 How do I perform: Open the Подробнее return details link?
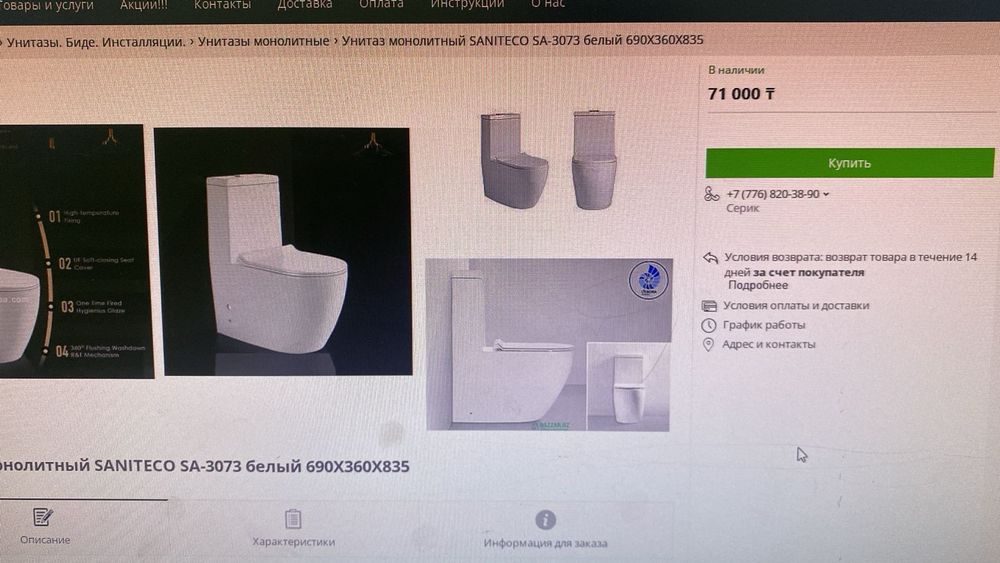point(758,286)
